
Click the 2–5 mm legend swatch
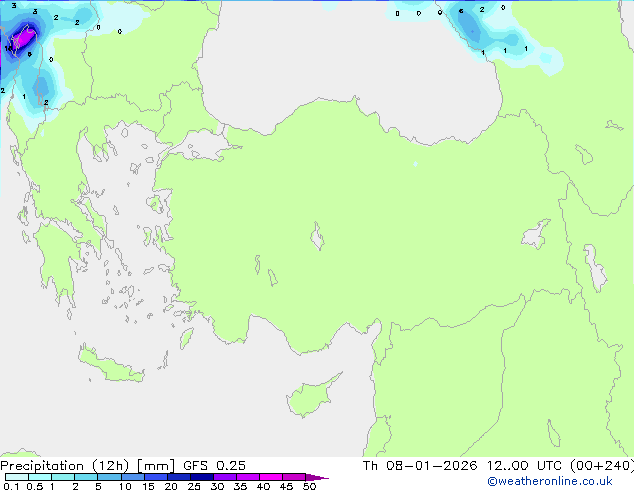[x=86, y=477]
